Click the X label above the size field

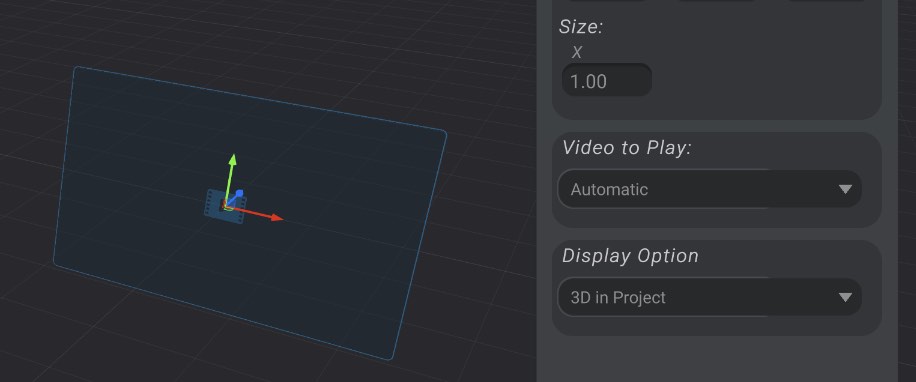point(577,53)
